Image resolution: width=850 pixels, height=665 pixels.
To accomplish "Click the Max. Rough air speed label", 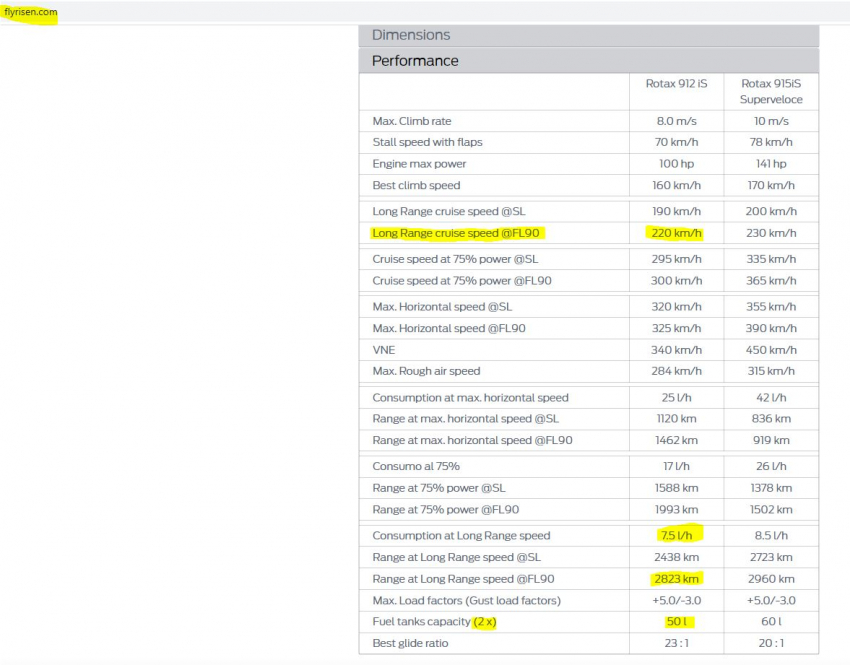I will (426, 372).
